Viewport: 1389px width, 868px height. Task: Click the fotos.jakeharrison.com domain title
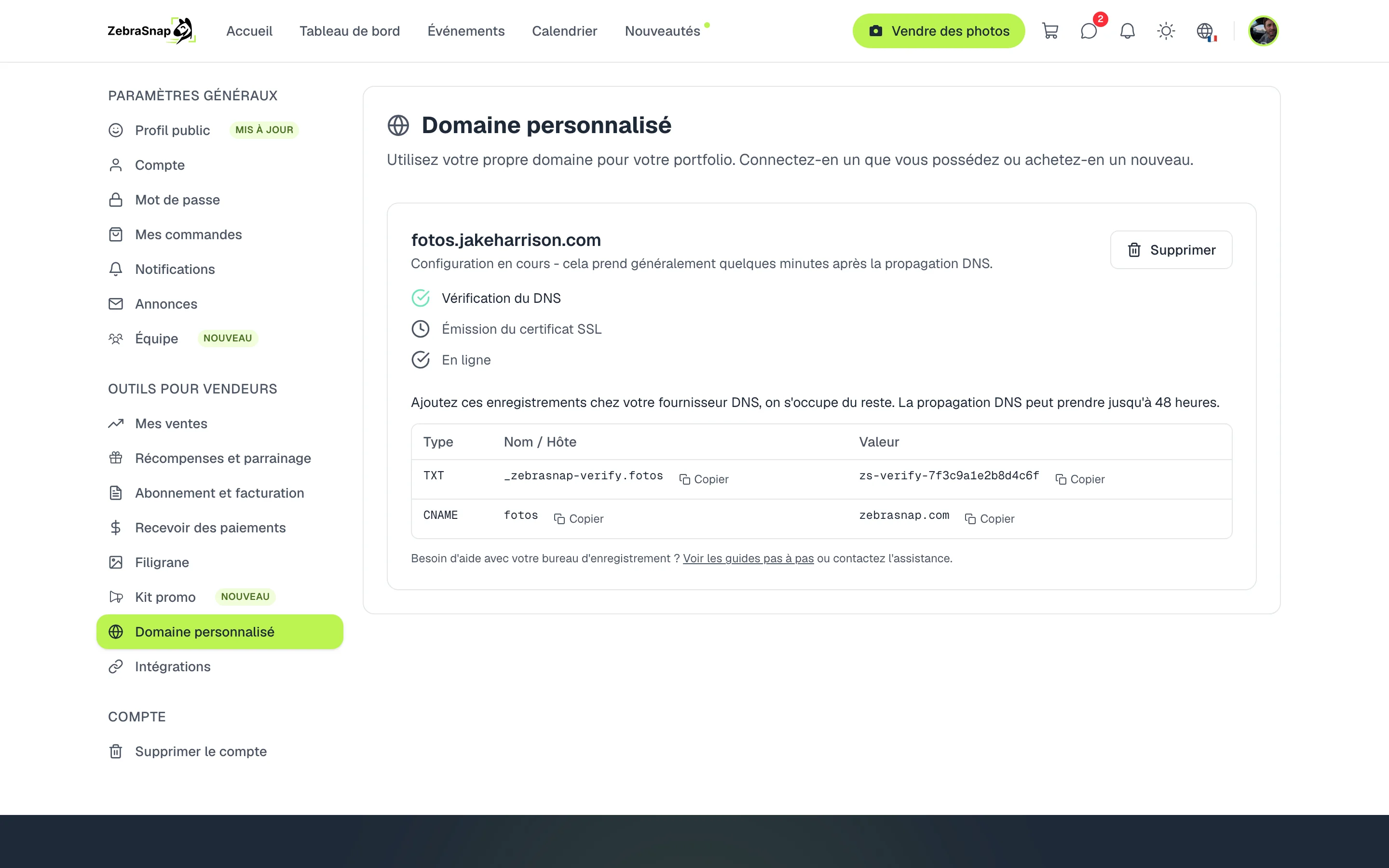505,240
